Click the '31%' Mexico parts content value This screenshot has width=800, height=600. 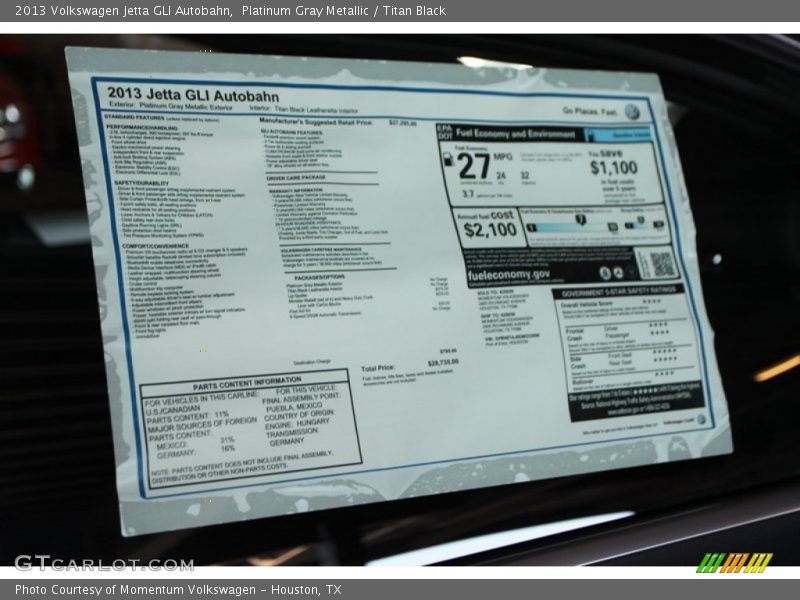click(x=227, y=440)
